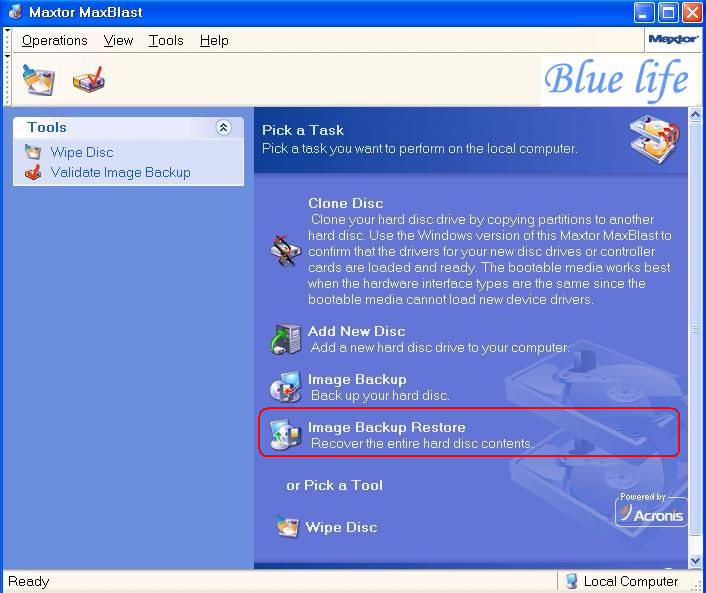Click the vertical scrollbar thumb

pyautogui.click(x=695, y=329)
